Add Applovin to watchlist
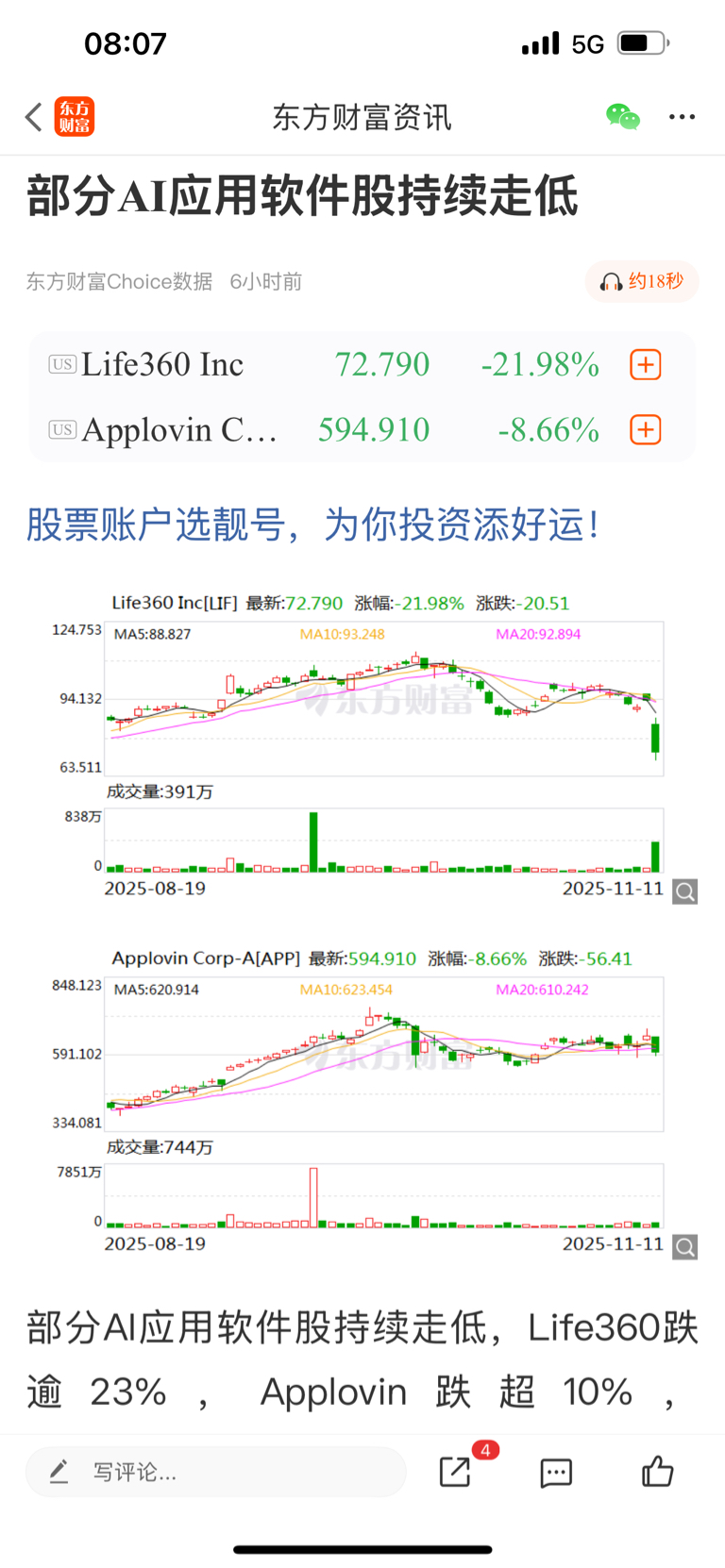725x1568 pixels. tap(646, 429)
